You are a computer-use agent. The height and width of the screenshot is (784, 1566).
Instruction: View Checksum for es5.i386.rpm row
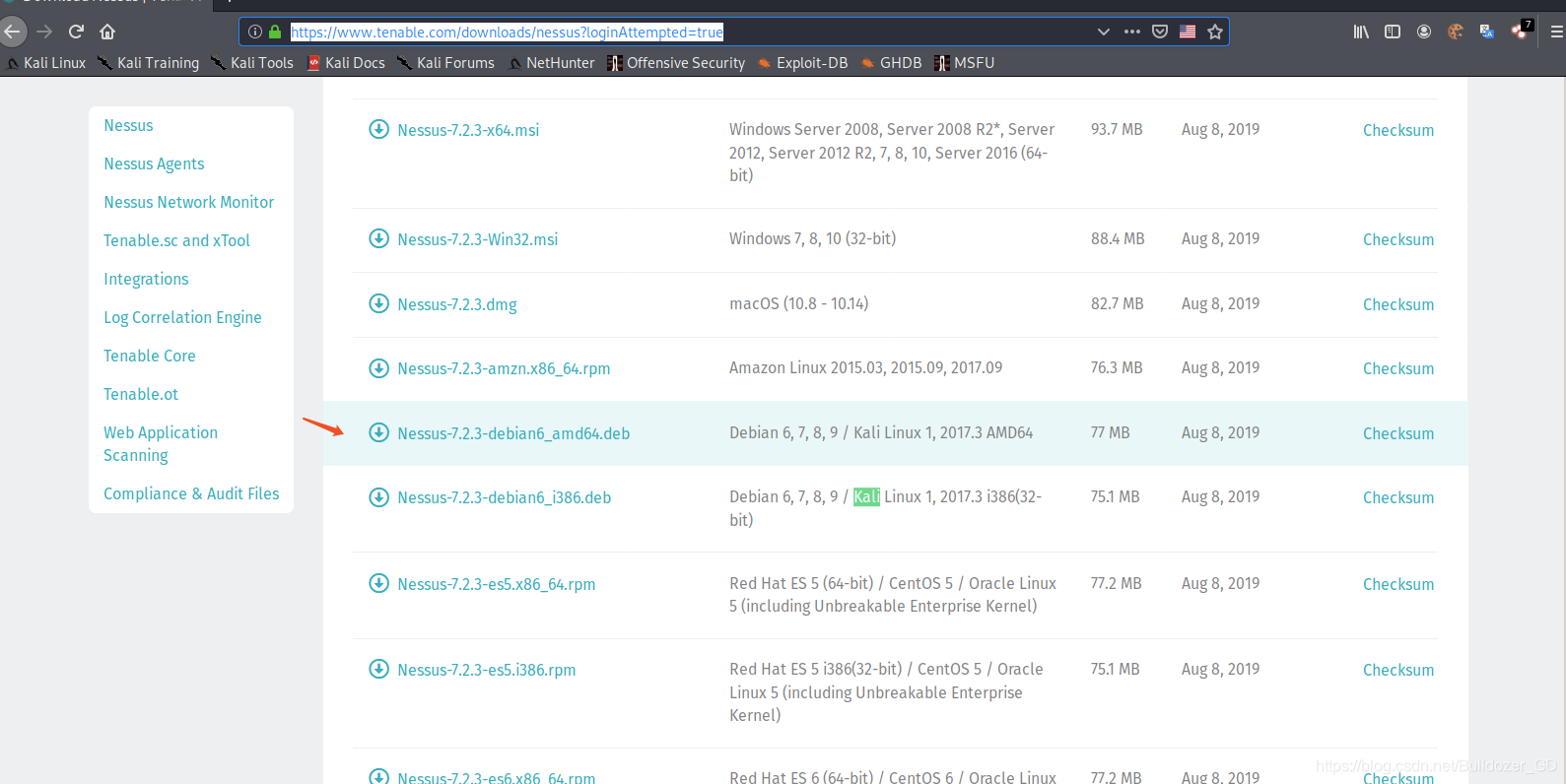pos(1398,670)
